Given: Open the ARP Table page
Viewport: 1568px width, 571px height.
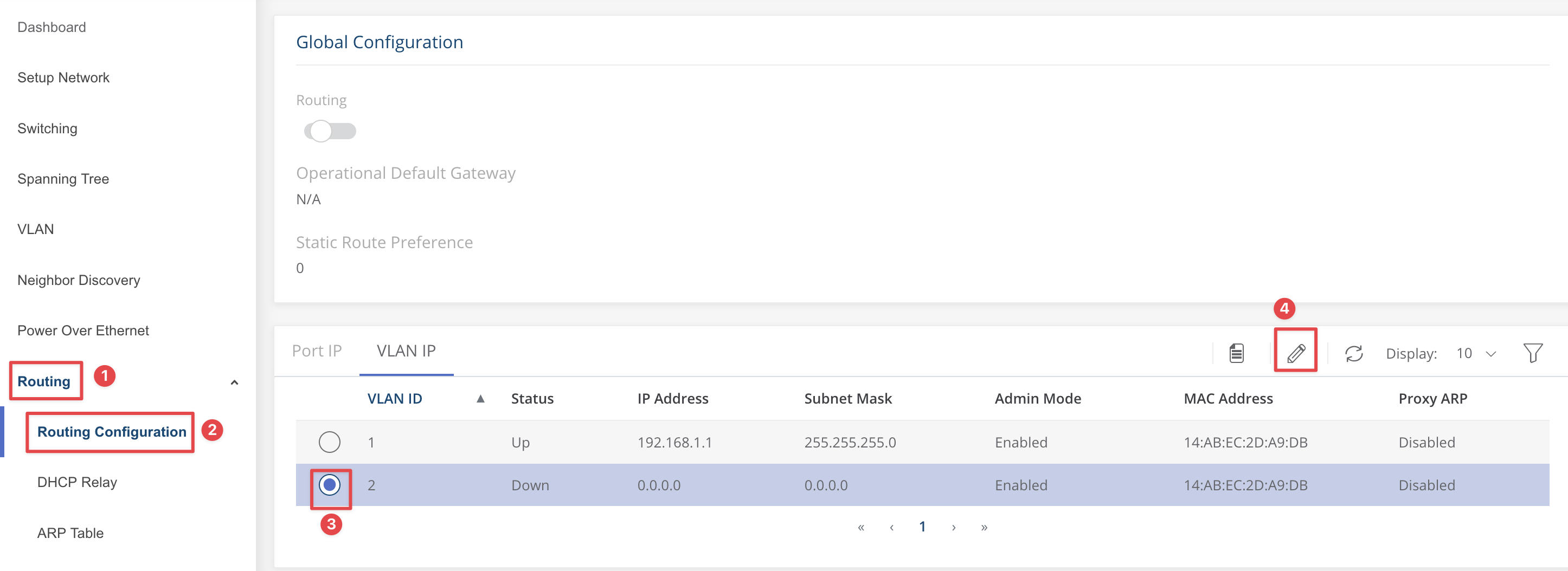Looking at the screenshot, I should click(x=70, y=533).
